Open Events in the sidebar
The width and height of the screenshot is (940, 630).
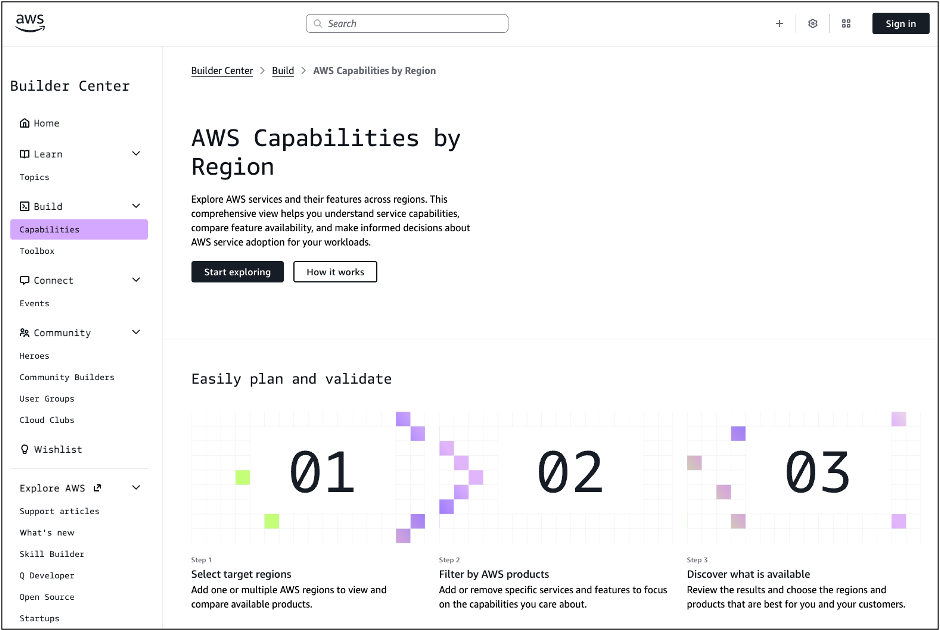coord(34,304)
